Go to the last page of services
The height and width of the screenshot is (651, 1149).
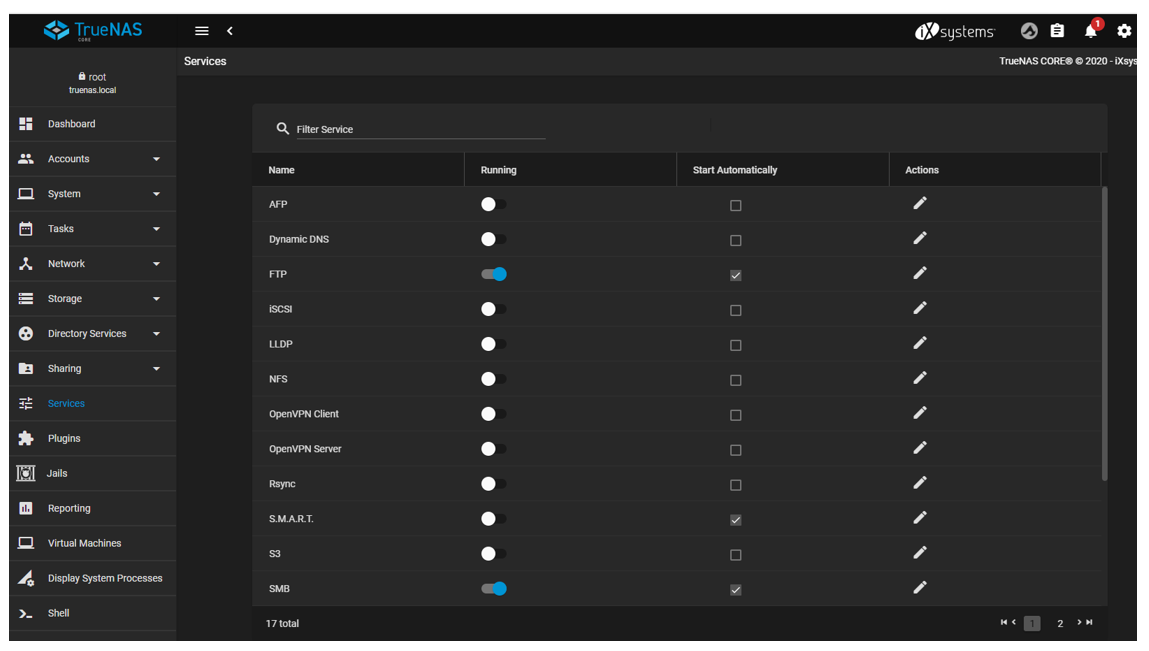tap(1090, 622)
